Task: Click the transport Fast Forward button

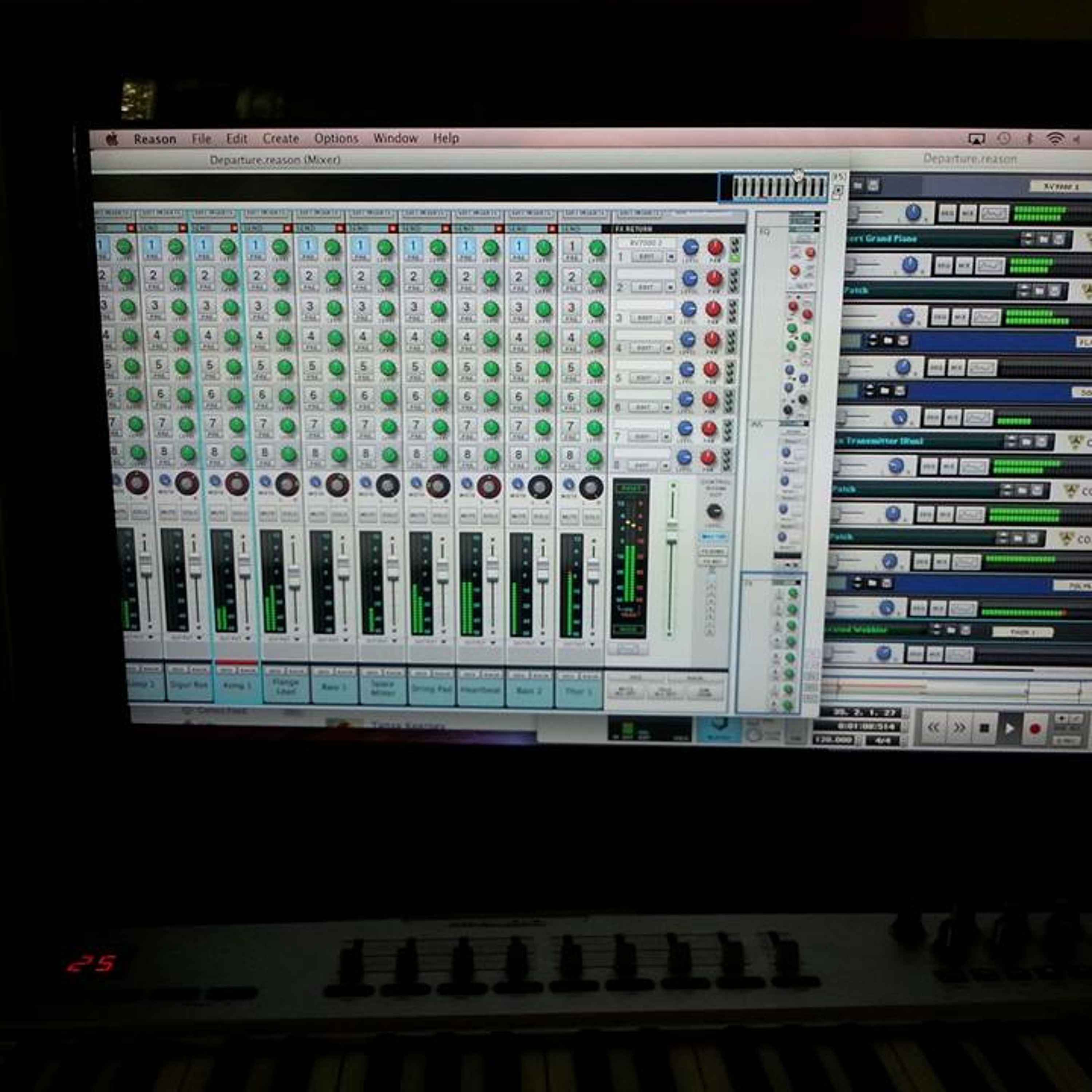Action: (x=959, y=728)
